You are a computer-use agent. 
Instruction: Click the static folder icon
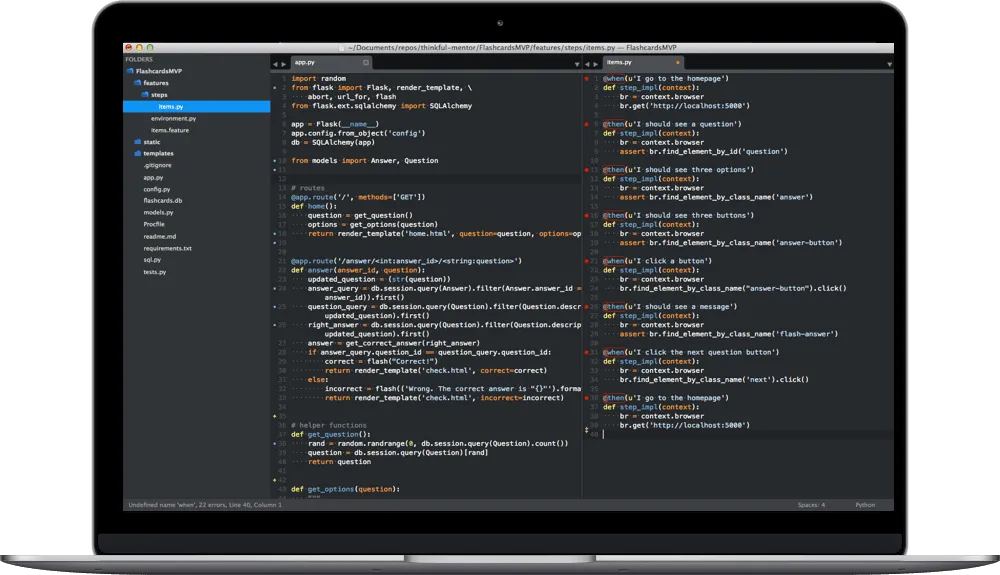tap(137, 142)
